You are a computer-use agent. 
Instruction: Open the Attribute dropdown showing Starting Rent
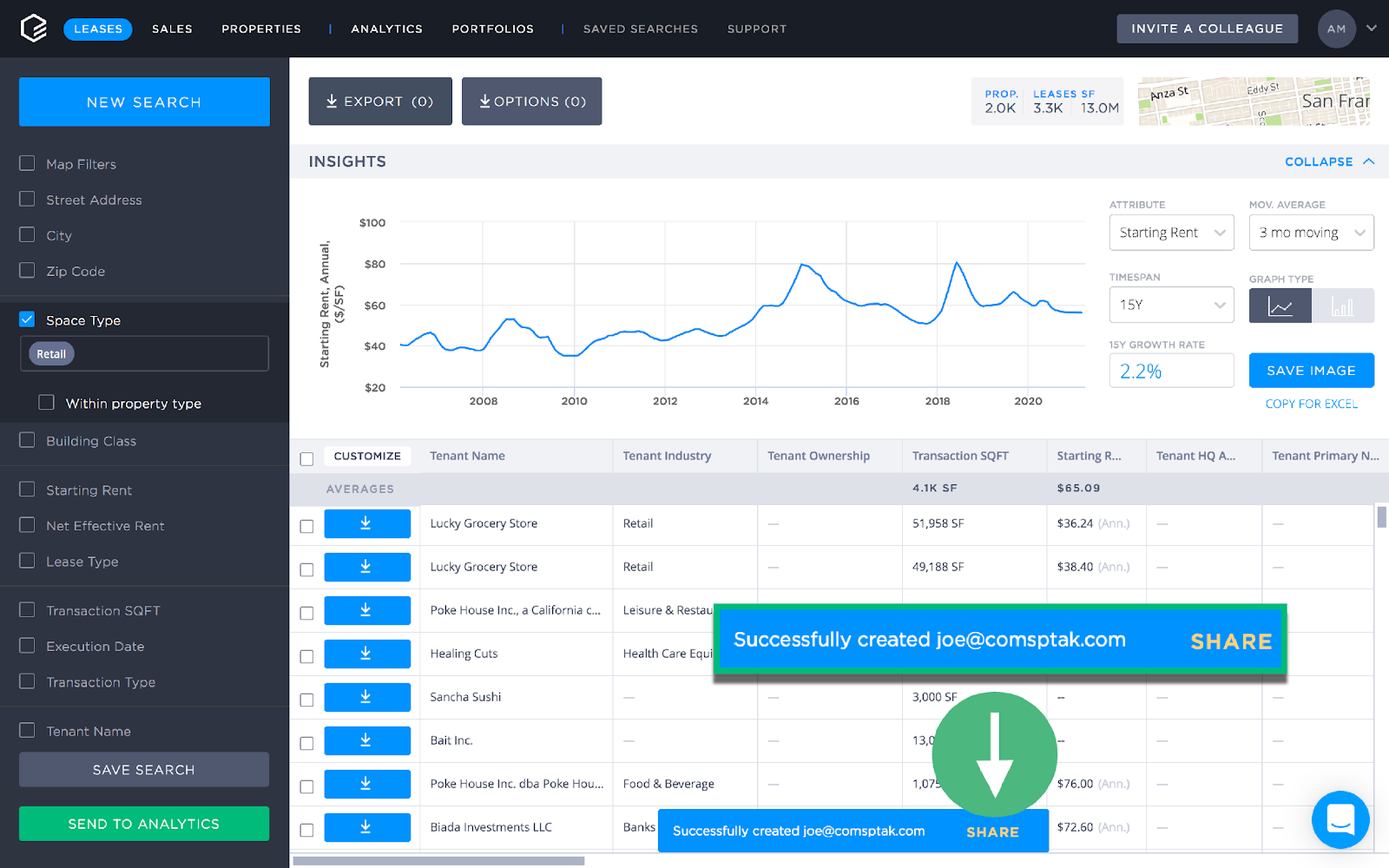click(x=1171, y=232)
